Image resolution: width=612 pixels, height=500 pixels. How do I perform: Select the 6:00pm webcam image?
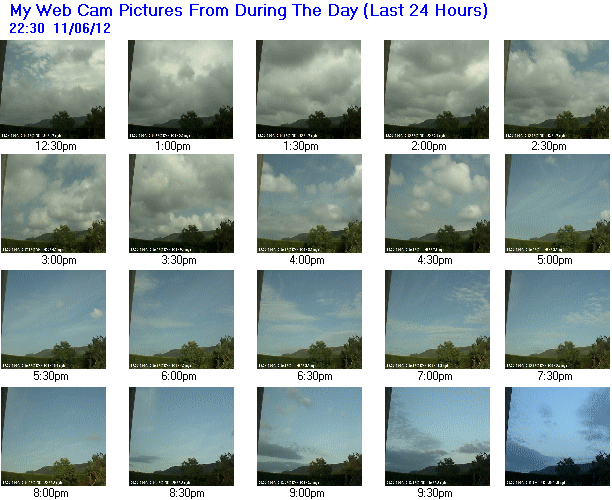181,320
